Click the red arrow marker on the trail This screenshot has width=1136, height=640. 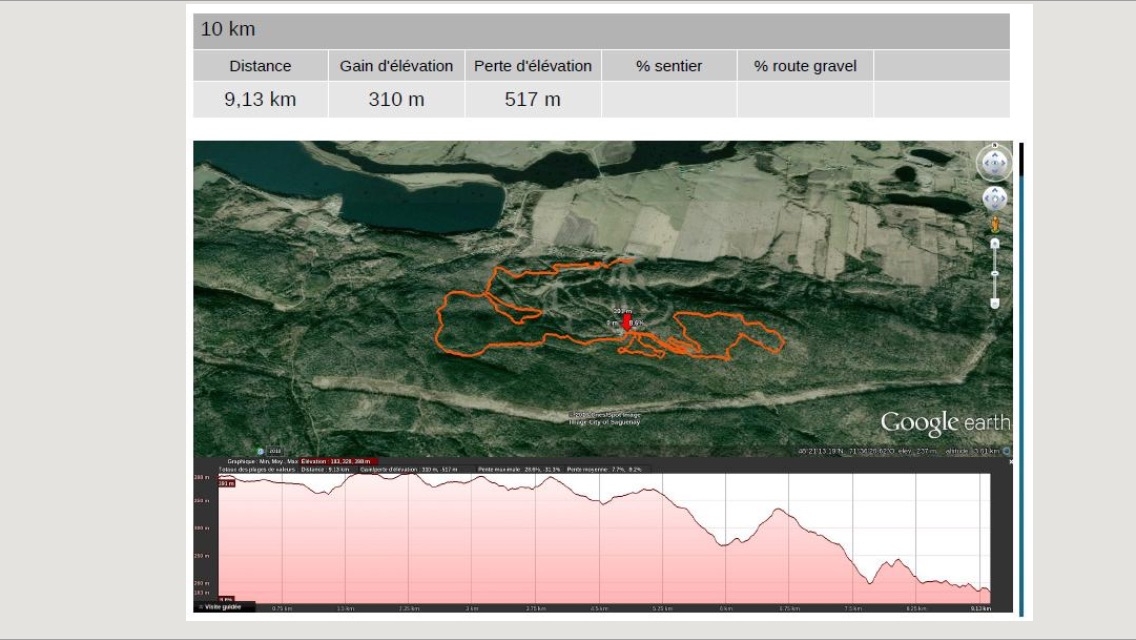click(x=627, y=322)
